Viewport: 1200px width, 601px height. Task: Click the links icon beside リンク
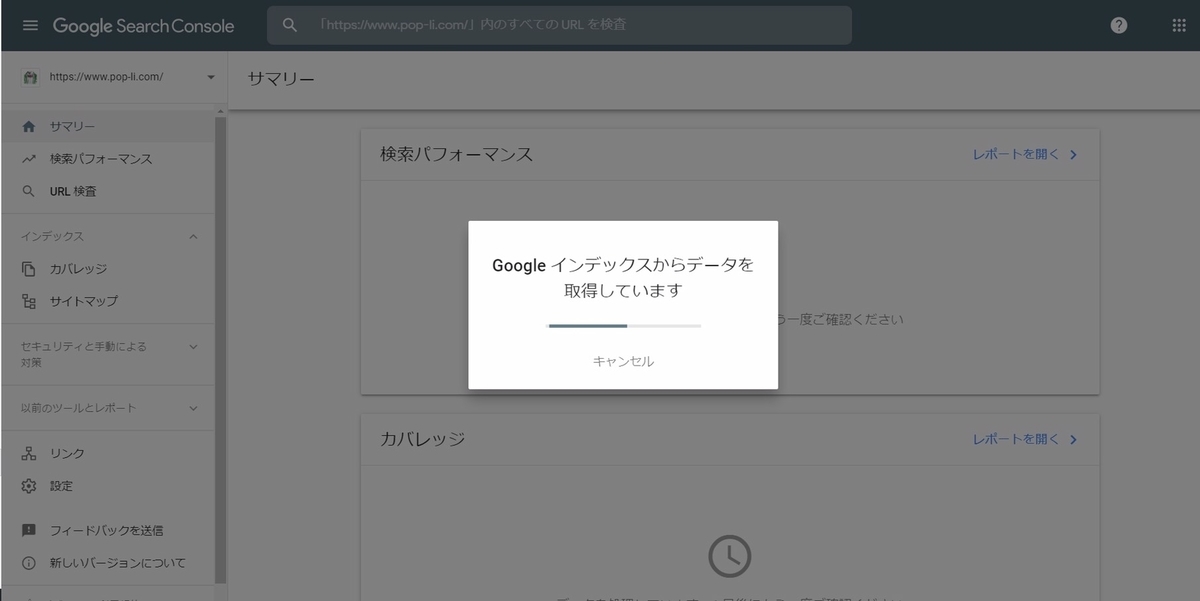(x=29, y=454)
